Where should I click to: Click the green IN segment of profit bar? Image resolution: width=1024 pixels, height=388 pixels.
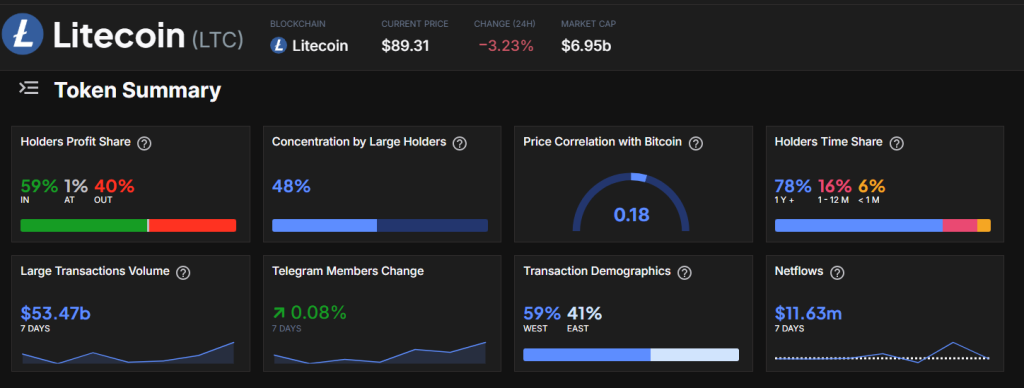click(x=84, y=225)
